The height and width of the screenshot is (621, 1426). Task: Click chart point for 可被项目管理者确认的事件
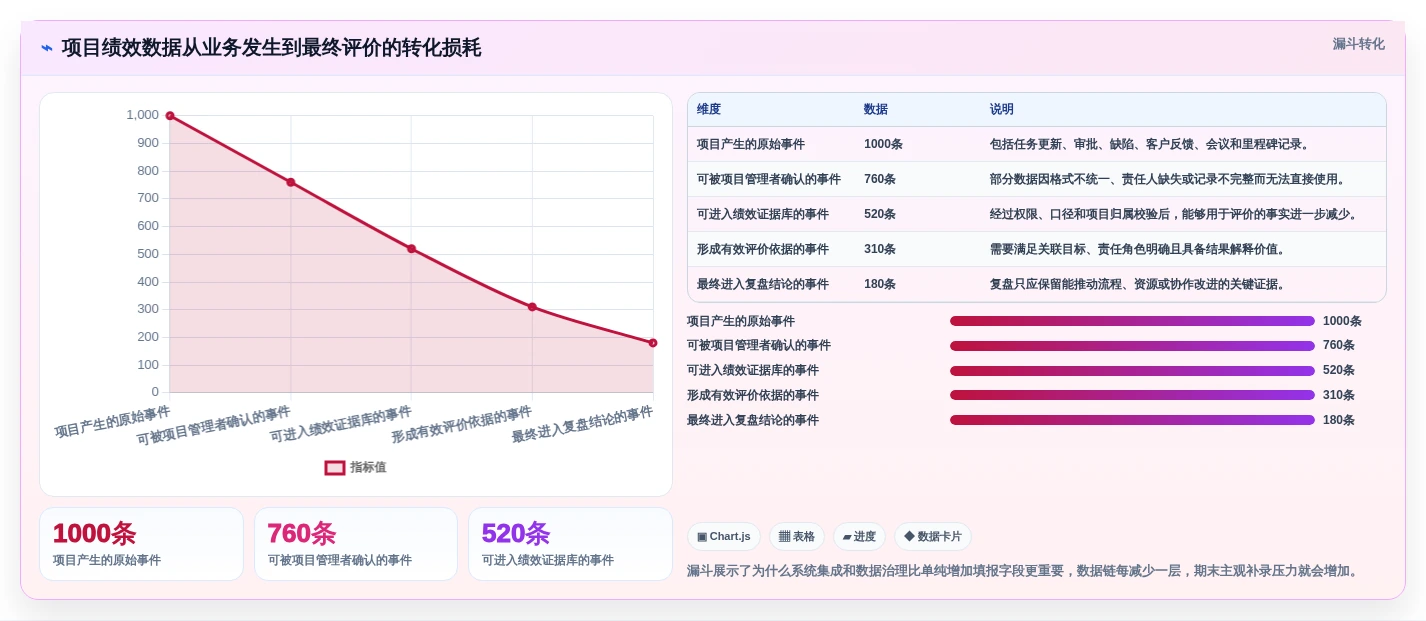(291, 182)
